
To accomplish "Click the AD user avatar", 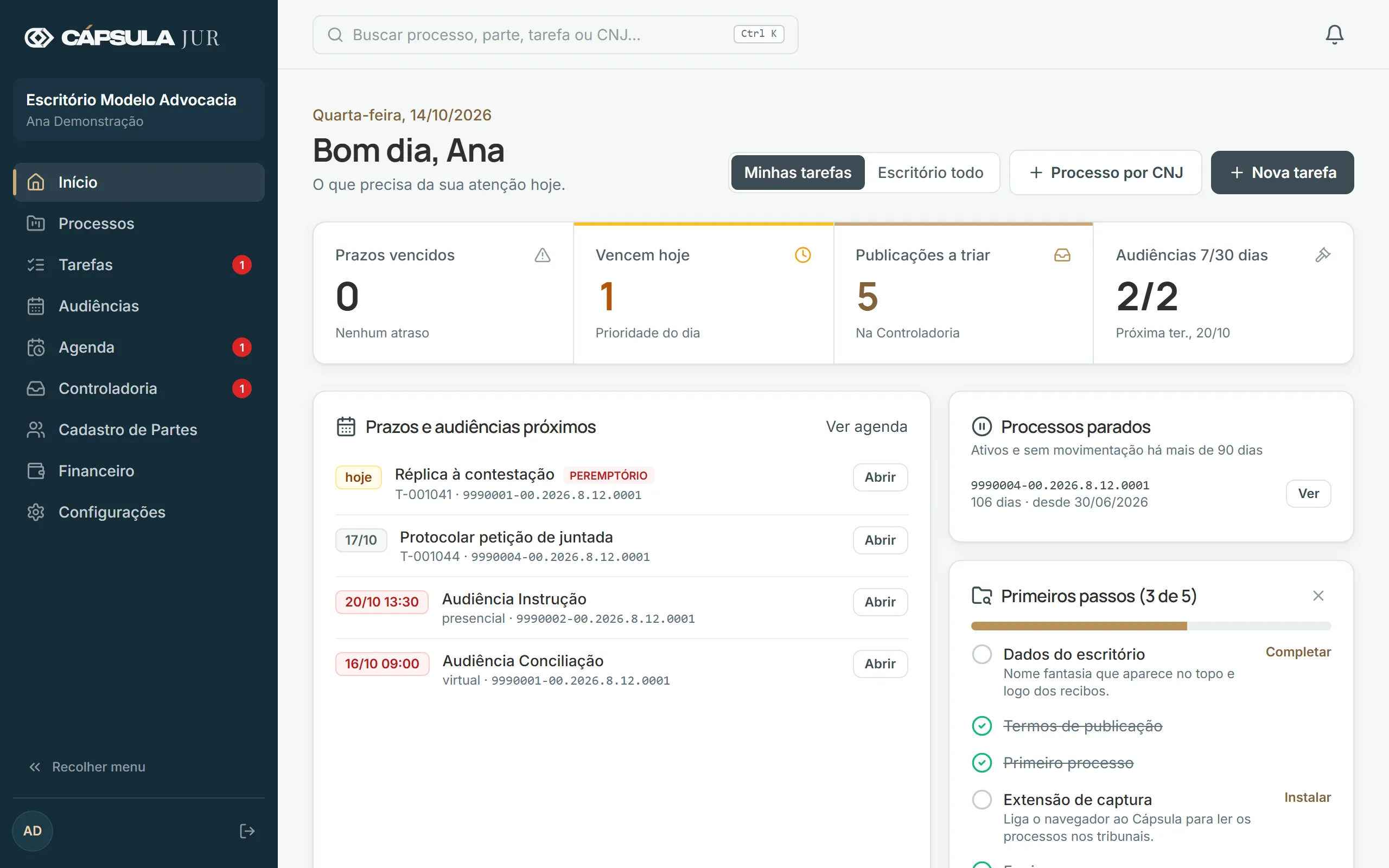I will pyautogui.click(x=33, y=831).
